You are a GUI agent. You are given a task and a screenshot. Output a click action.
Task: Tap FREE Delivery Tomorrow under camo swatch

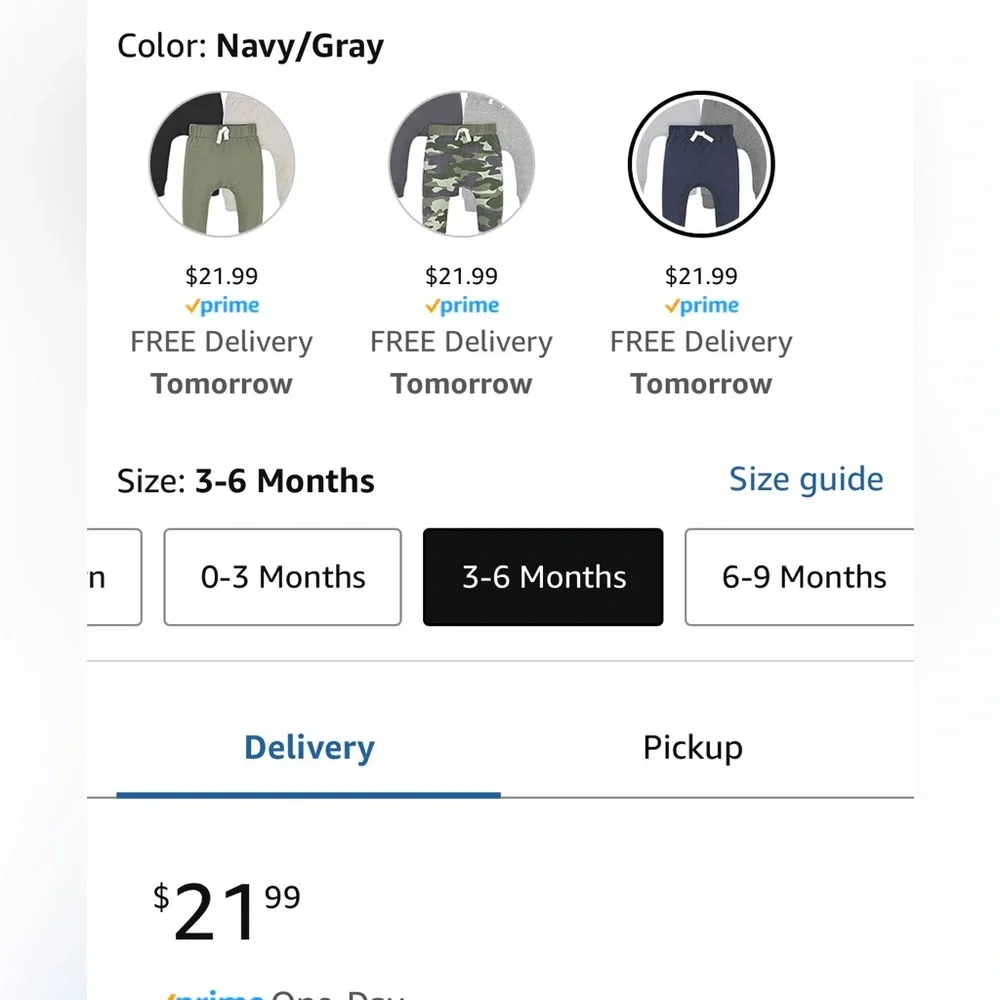tap(461, 362)
